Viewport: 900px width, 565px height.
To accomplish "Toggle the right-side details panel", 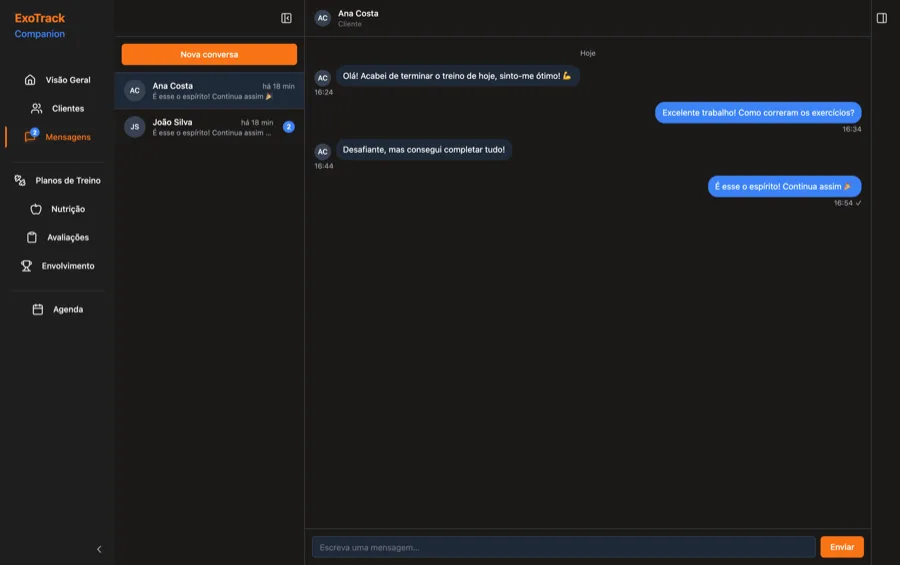I will tap(882, 18).
